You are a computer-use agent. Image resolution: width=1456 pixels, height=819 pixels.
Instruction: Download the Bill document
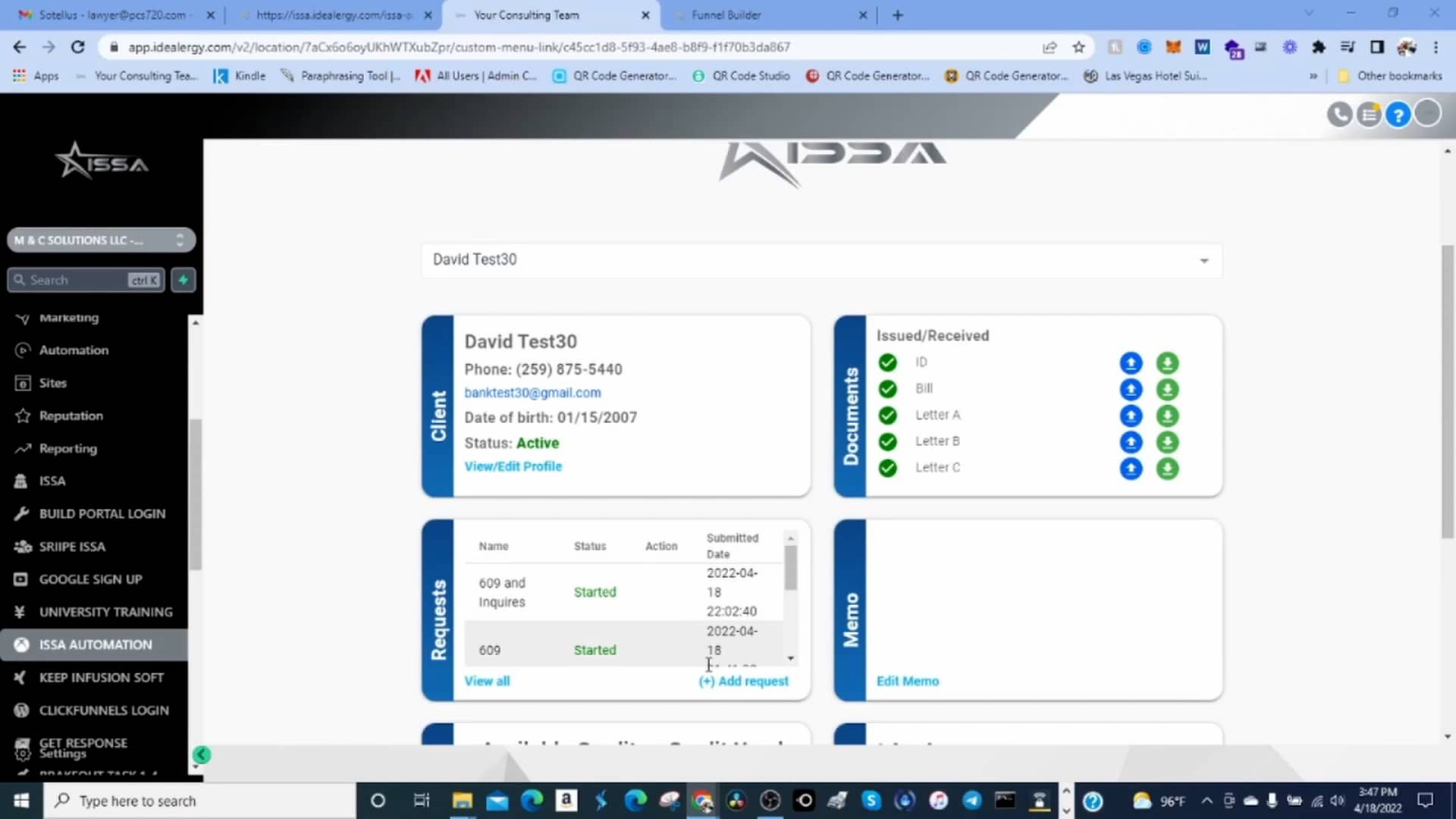[1167, 389]
